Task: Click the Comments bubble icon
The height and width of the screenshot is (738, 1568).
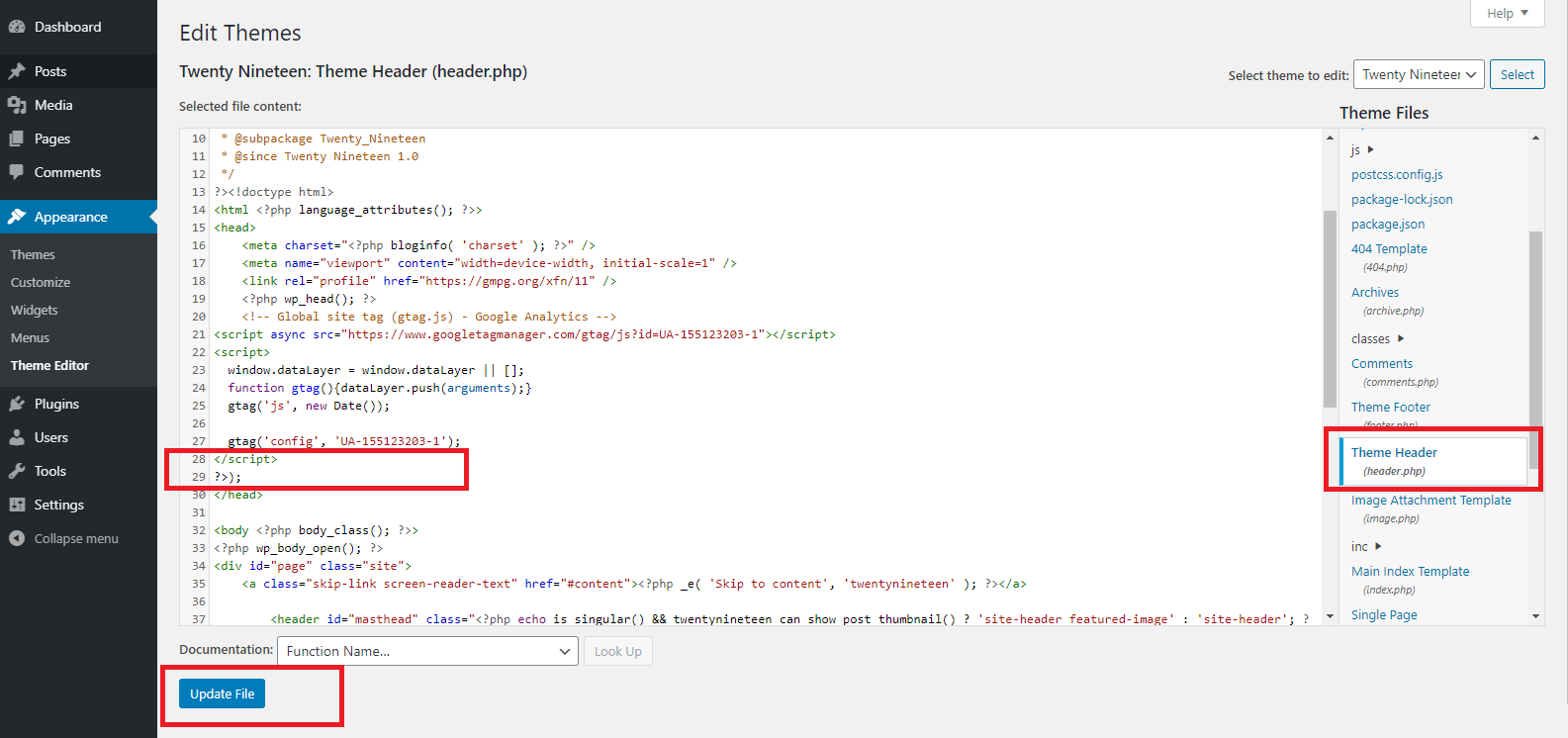Action: [17, 172]
